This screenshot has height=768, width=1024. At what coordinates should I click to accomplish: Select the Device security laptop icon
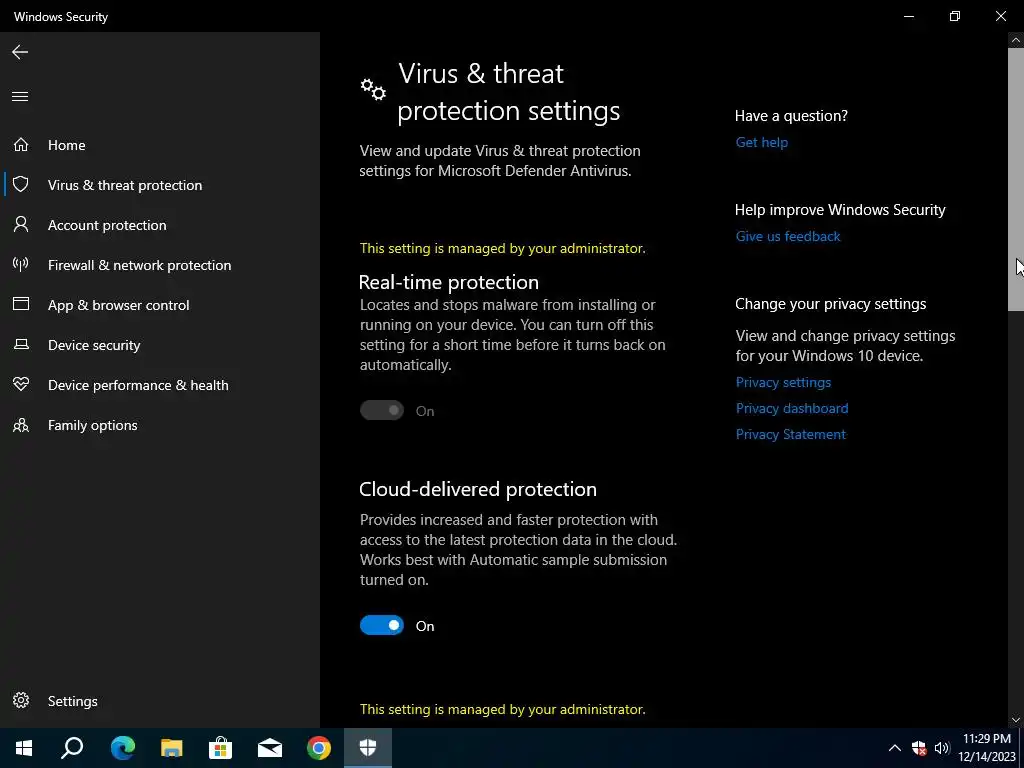21,344
